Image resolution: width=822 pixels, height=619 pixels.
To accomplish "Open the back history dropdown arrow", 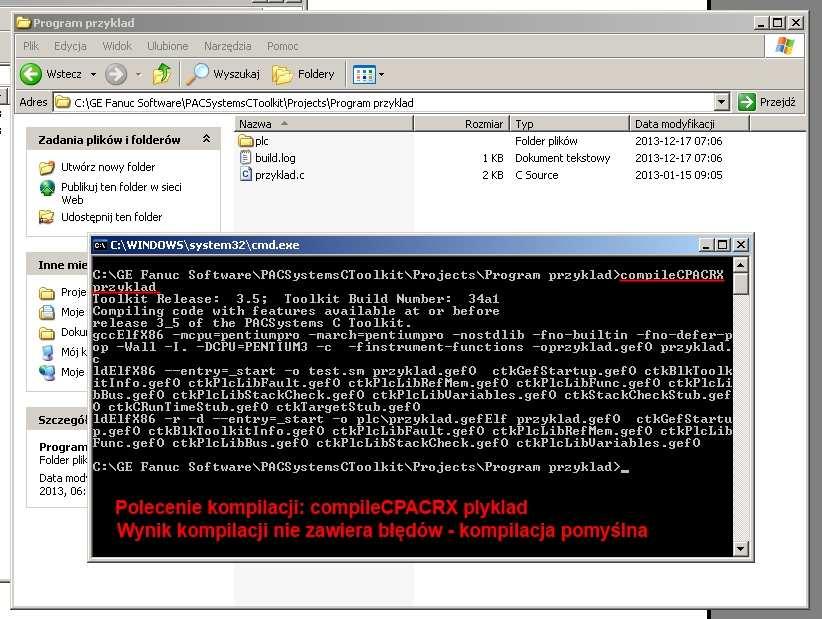I will 93,74.
